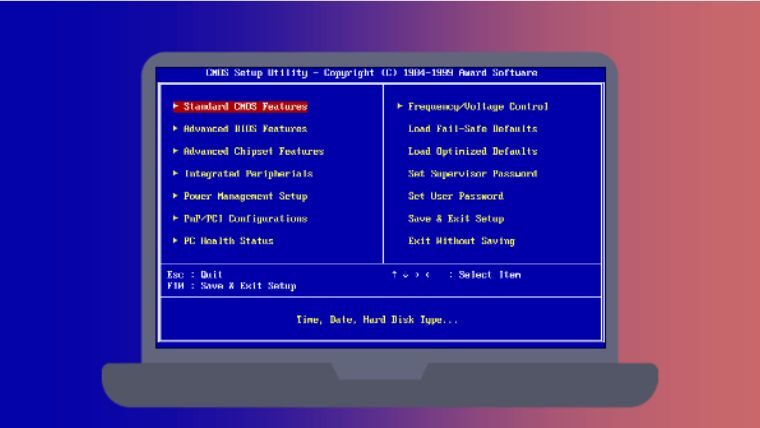
Task: Click arrow beside Frequency/Voltage Control
Action: coord(400,106)
